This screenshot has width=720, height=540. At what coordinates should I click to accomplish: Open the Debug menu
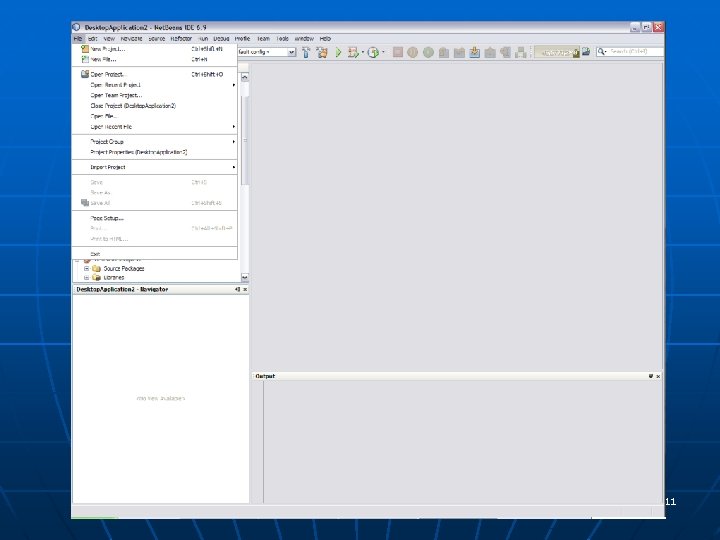pos(221,39)
